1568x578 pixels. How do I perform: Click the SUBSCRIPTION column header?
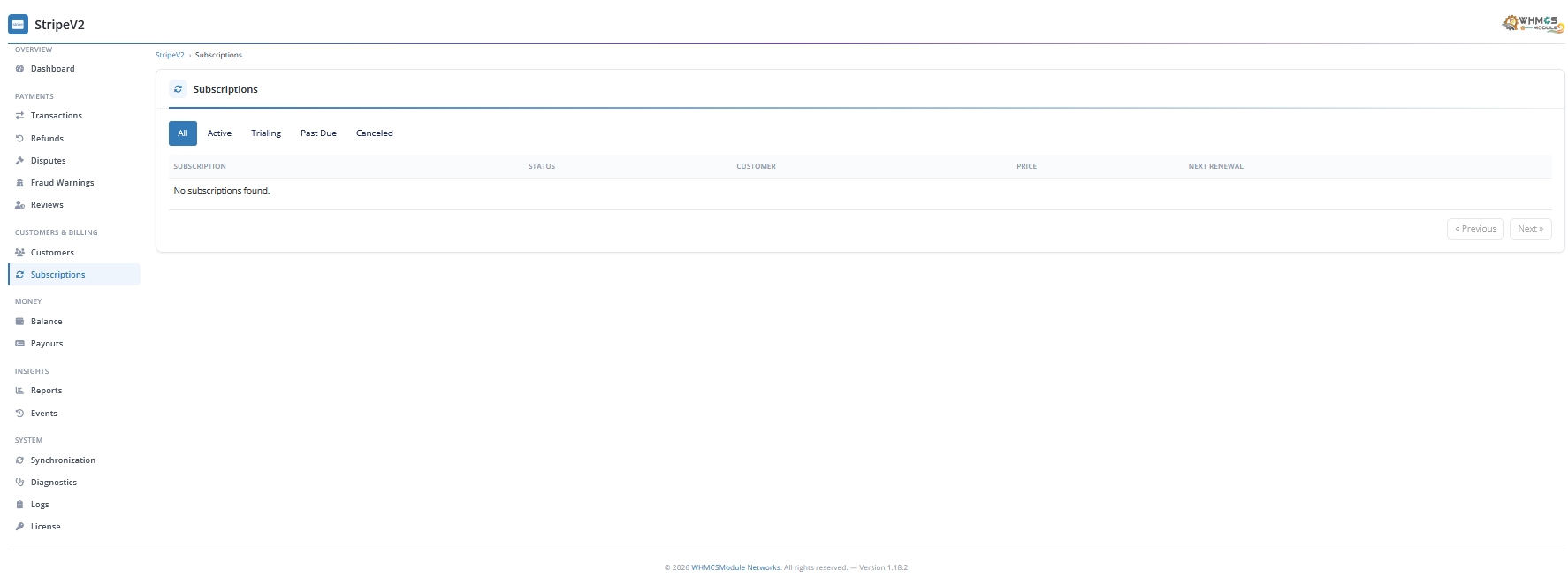[200, 166]
